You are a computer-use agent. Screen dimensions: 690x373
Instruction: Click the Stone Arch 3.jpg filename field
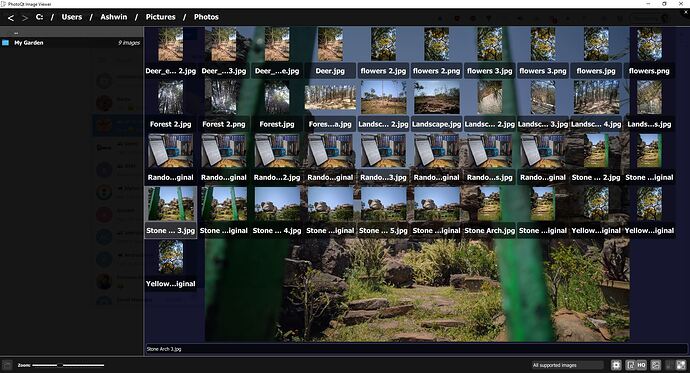coord(416,349)
